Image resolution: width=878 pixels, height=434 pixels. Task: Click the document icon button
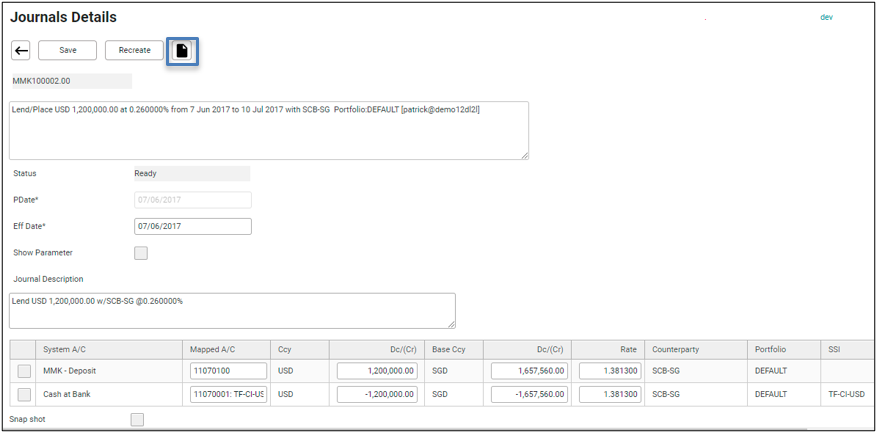pos(182,50)
